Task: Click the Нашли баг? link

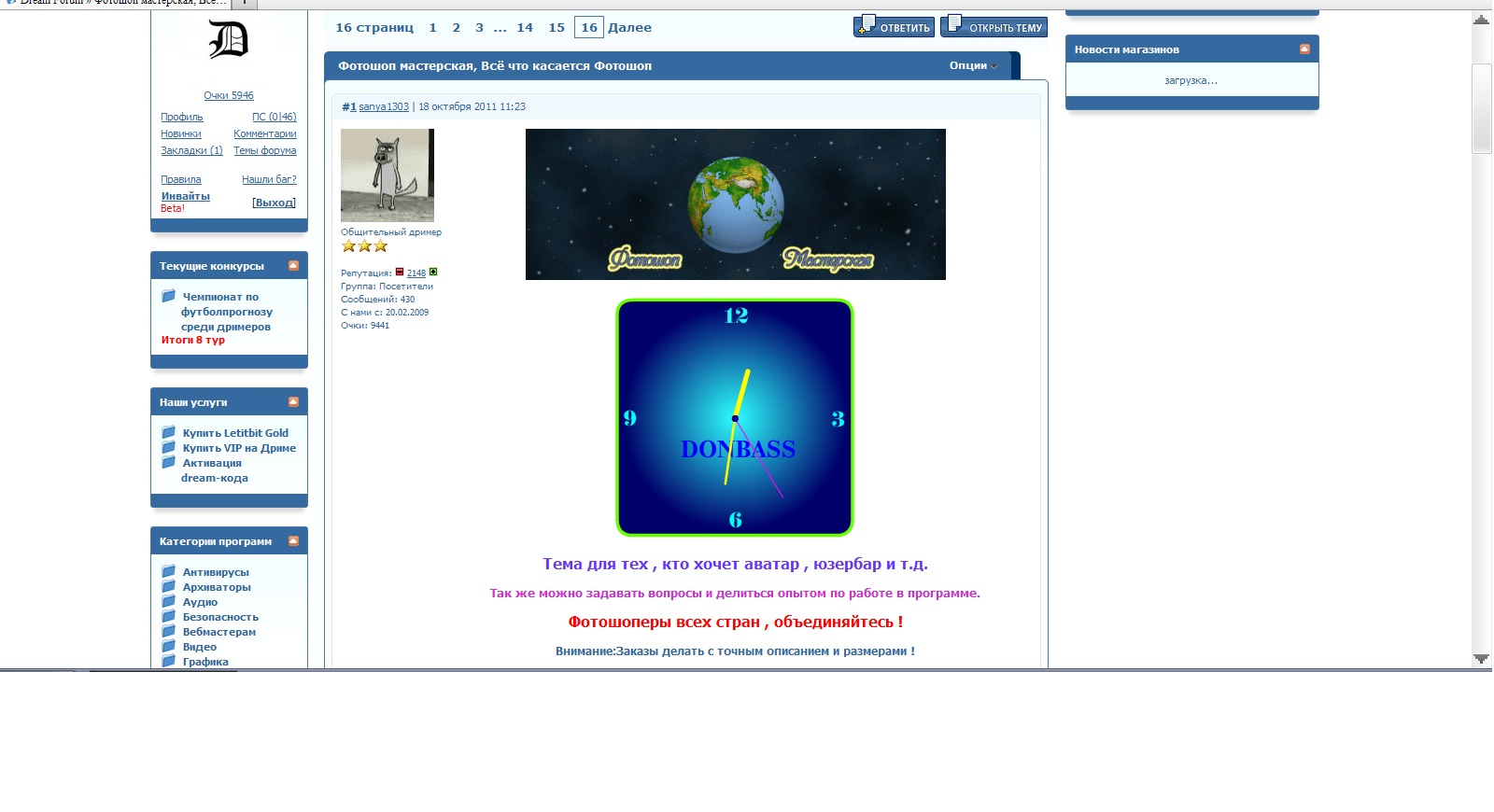Action: pos(269,179)
